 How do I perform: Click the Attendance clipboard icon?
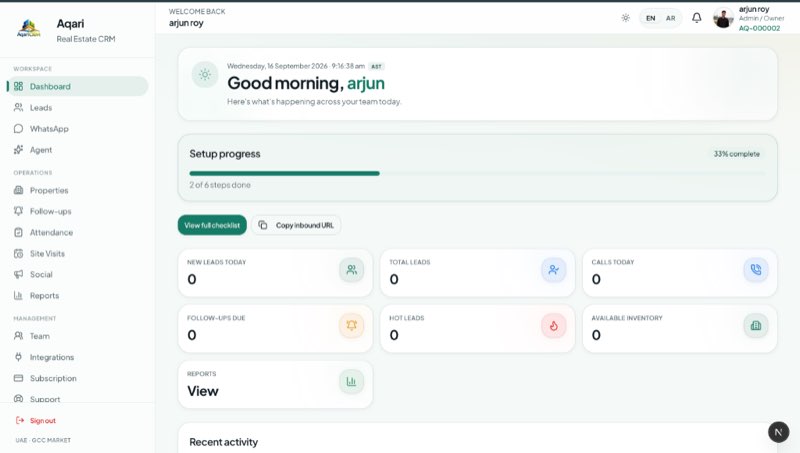18,232
